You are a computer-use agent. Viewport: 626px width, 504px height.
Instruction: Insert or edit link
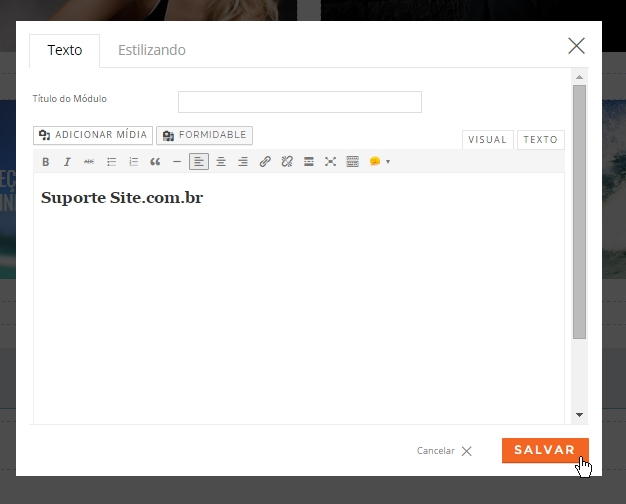point(265,162)
